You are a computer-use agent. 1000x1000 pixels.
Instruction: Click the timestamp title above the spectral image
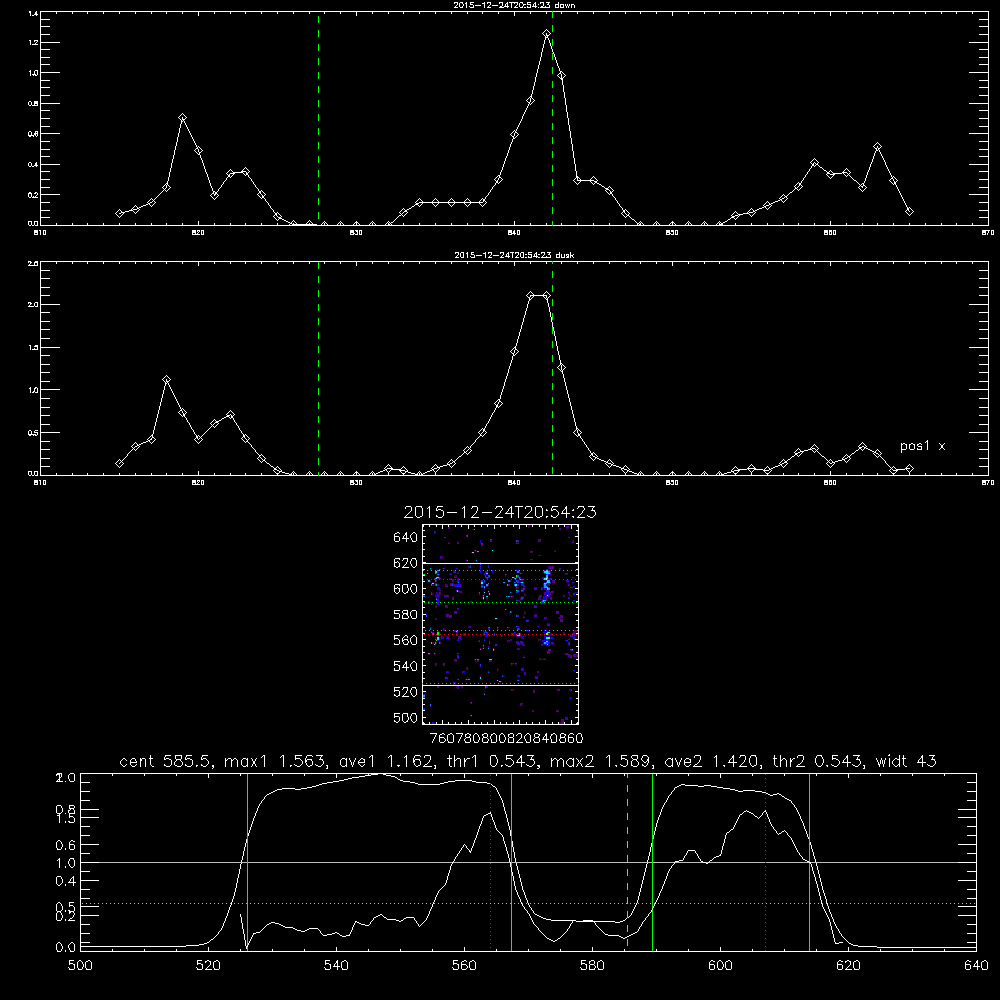tap(500, 512)
